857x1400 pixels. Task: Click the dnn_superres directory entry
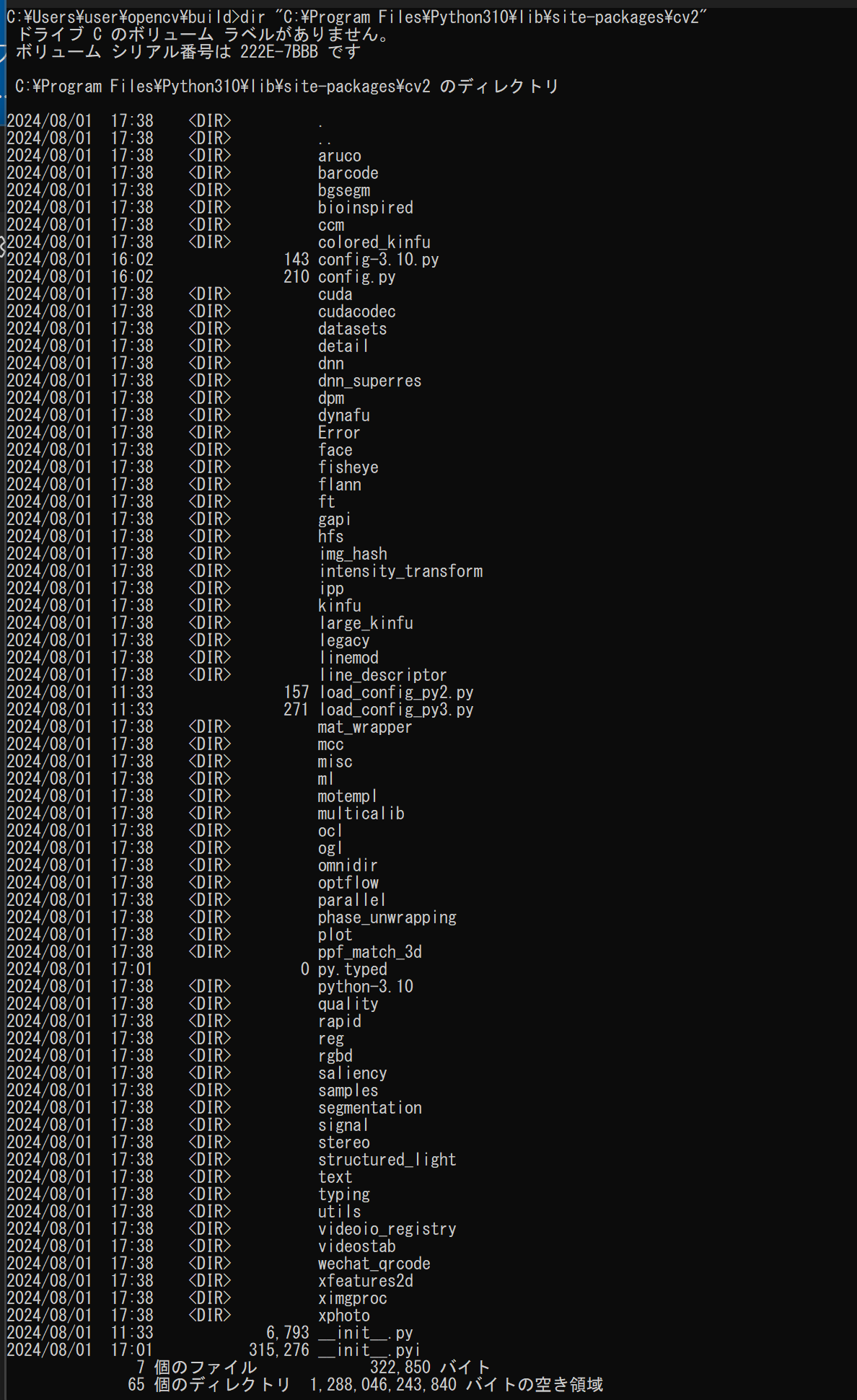click(369, 381)
